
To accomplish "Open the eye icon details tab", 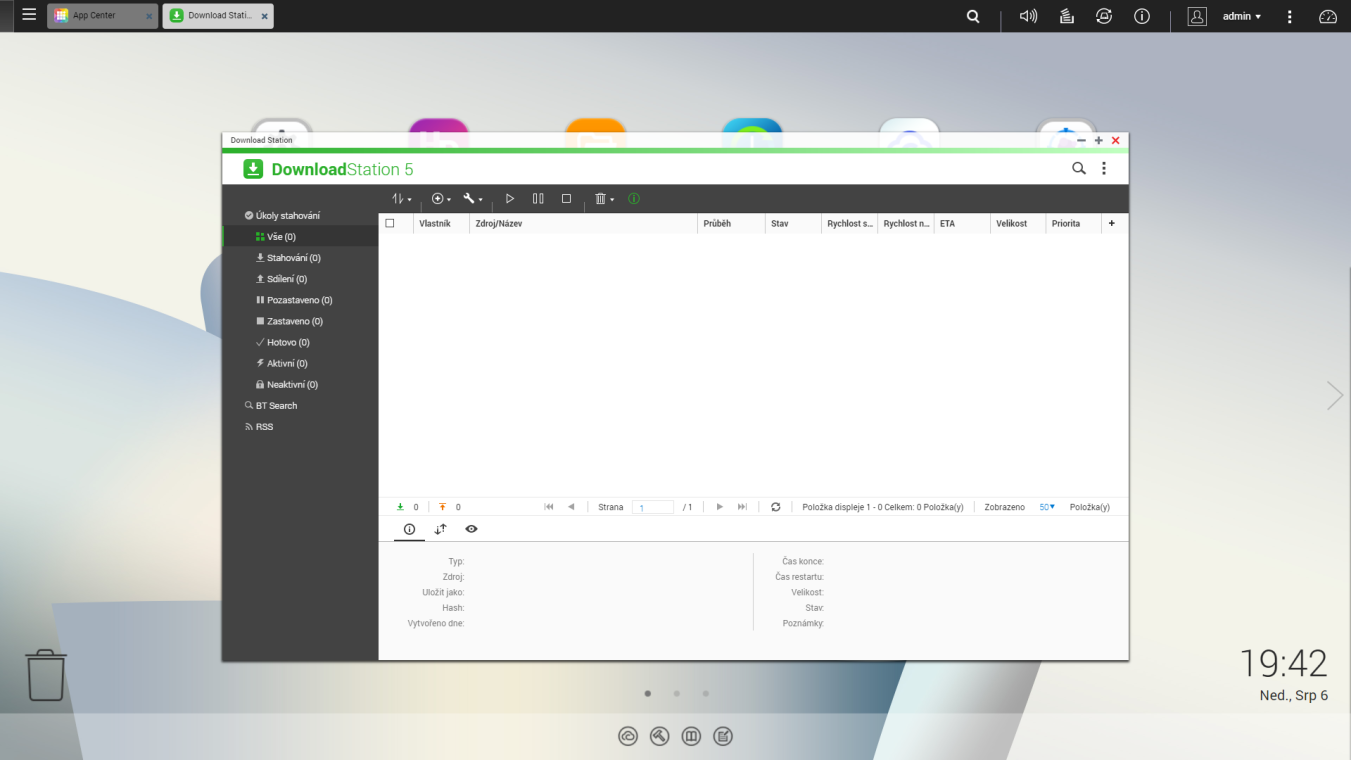I will coord(471,529).
